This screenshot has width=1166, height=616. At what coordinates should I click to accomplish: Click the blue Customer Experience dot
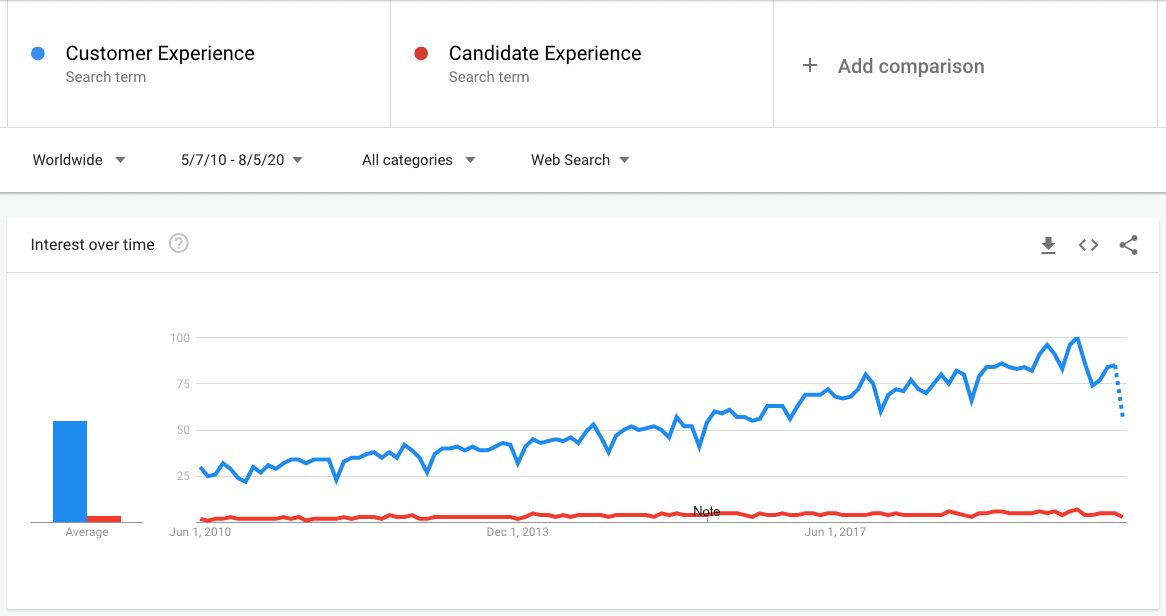[38, 53]
